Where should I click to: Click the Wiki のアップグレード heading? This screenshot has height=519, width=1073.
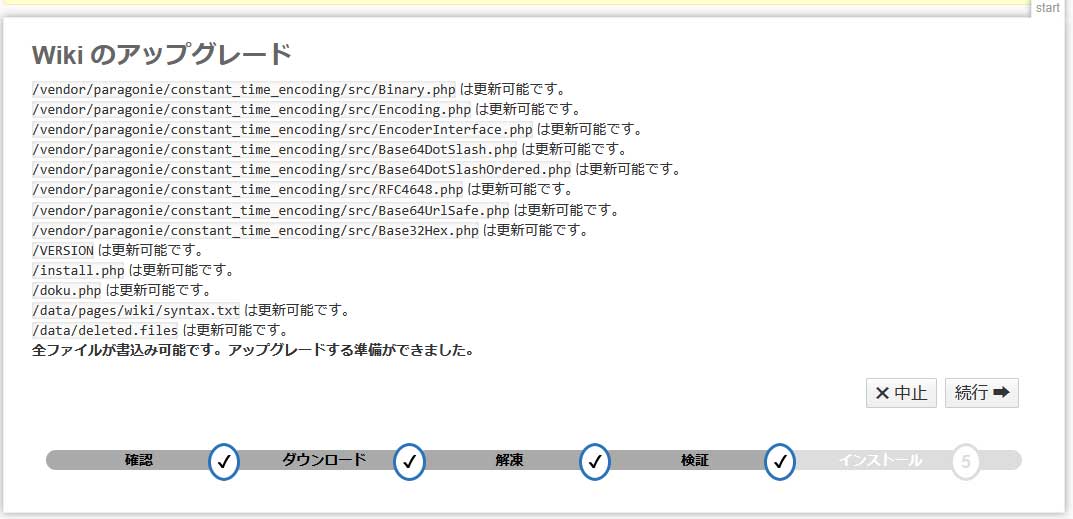point(162,55)
